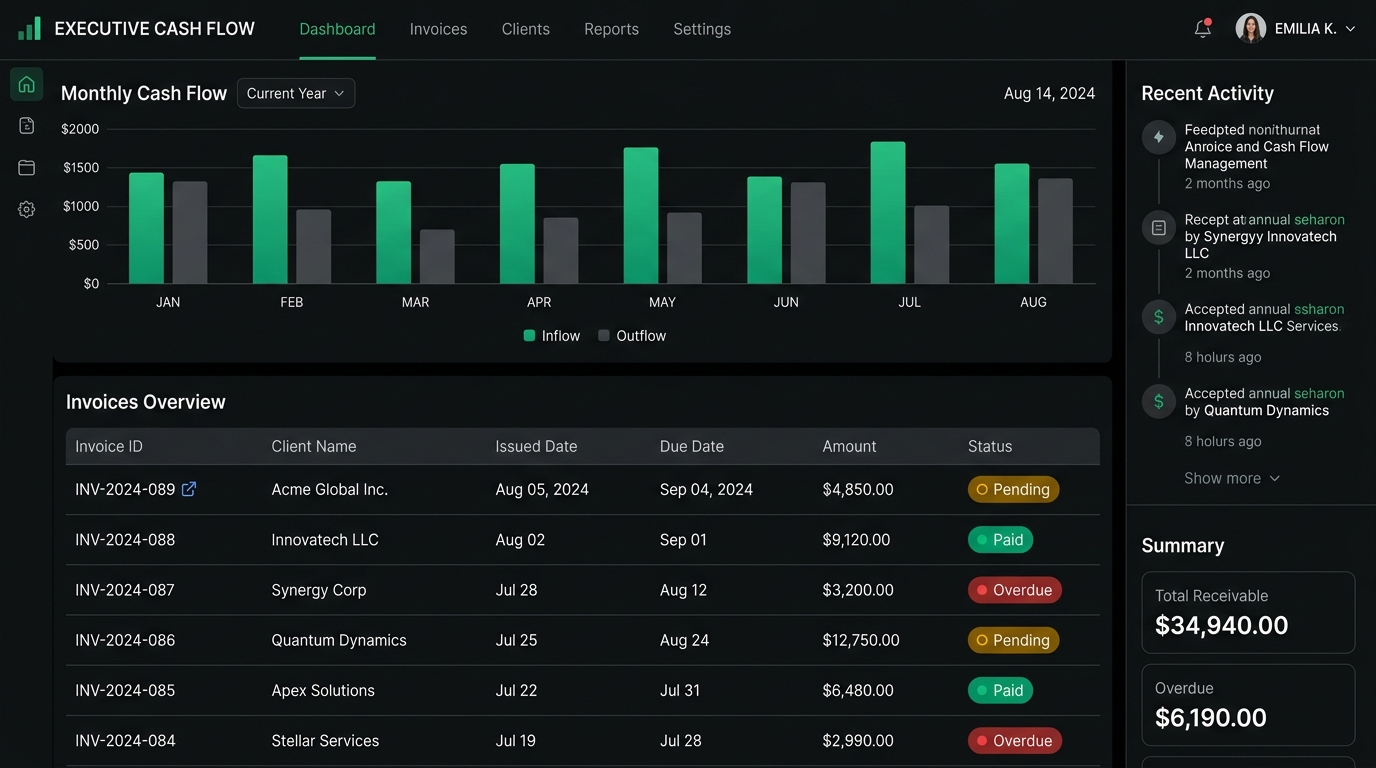
Task: Click the green bar chart logo
Action: click(29, 28)
